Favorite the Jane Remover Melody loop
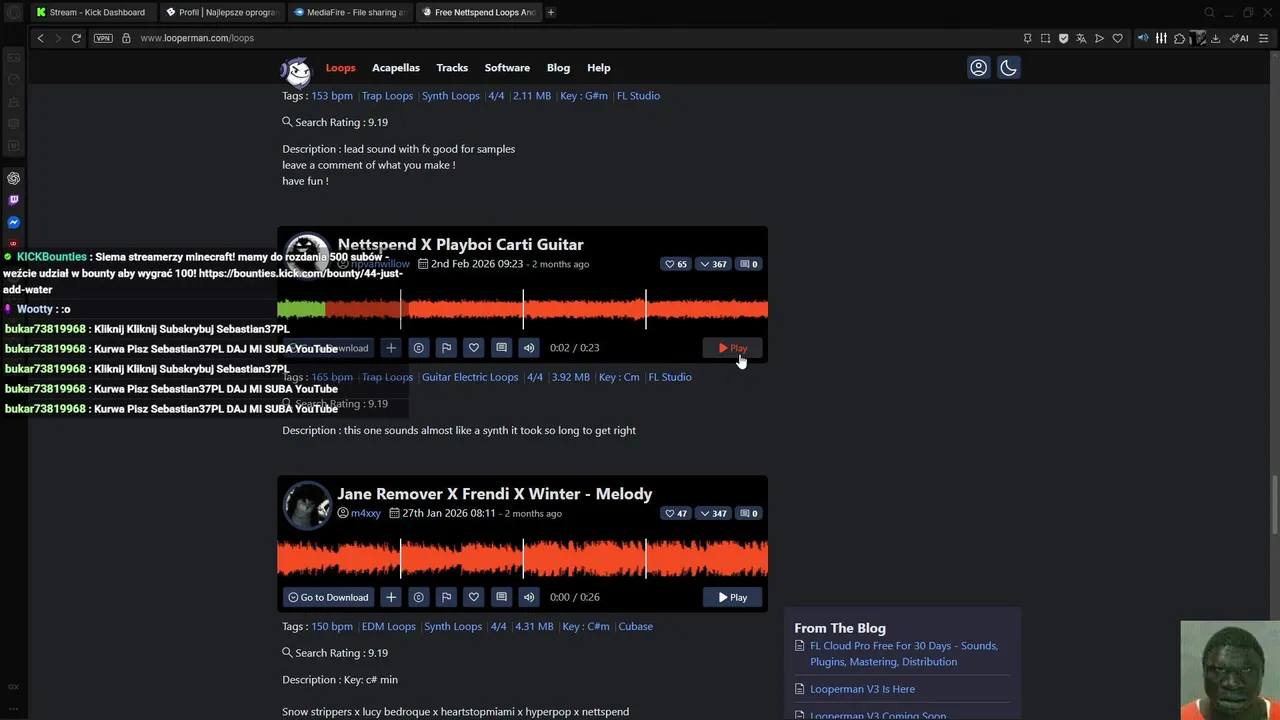The width and height of the screenshot is (1280, 720). 474,597
